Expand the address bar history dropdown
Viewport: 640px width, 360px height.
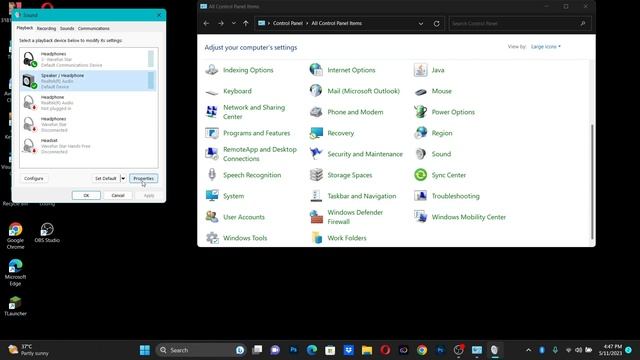pos(421,24)
